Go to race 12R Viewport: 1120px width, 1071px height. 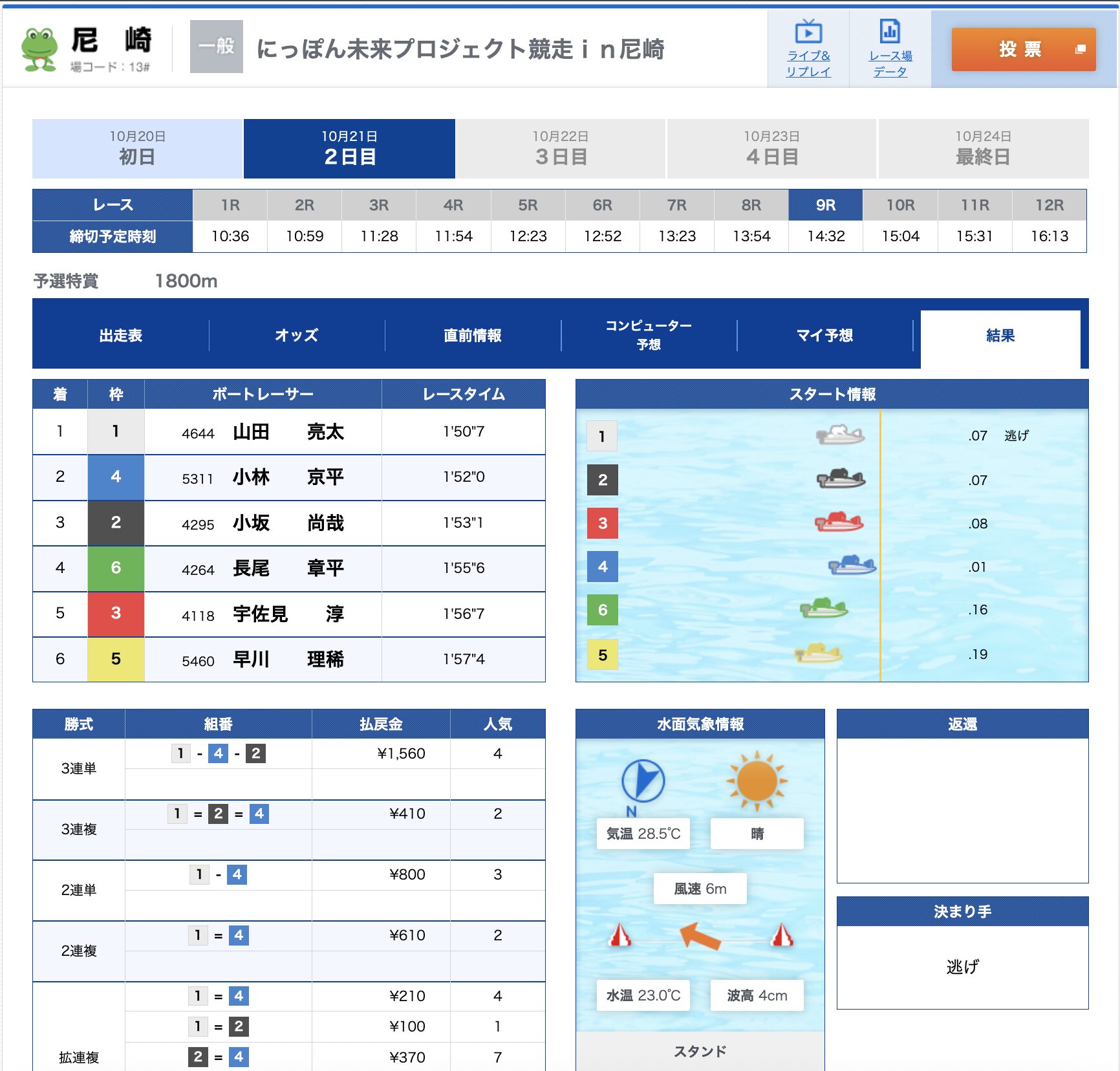click(x=1050, y=206)
